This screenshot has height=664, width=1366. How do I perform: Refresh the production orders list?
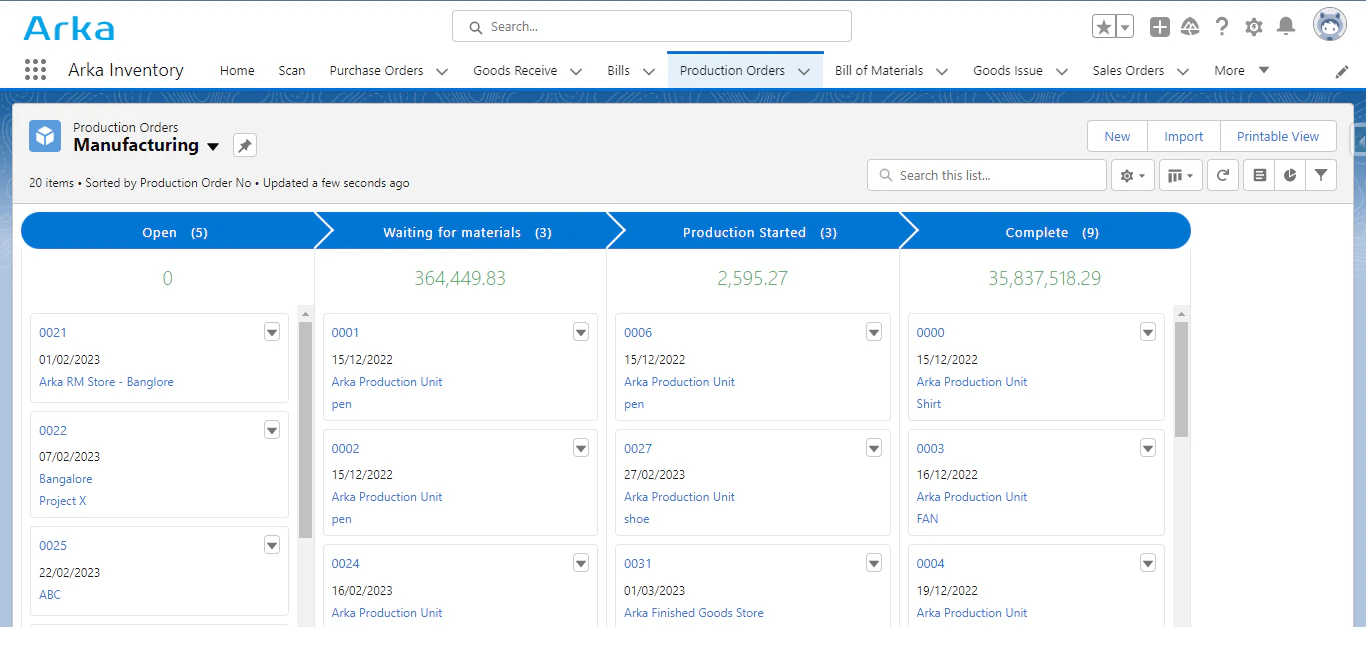coord(1222,175)
